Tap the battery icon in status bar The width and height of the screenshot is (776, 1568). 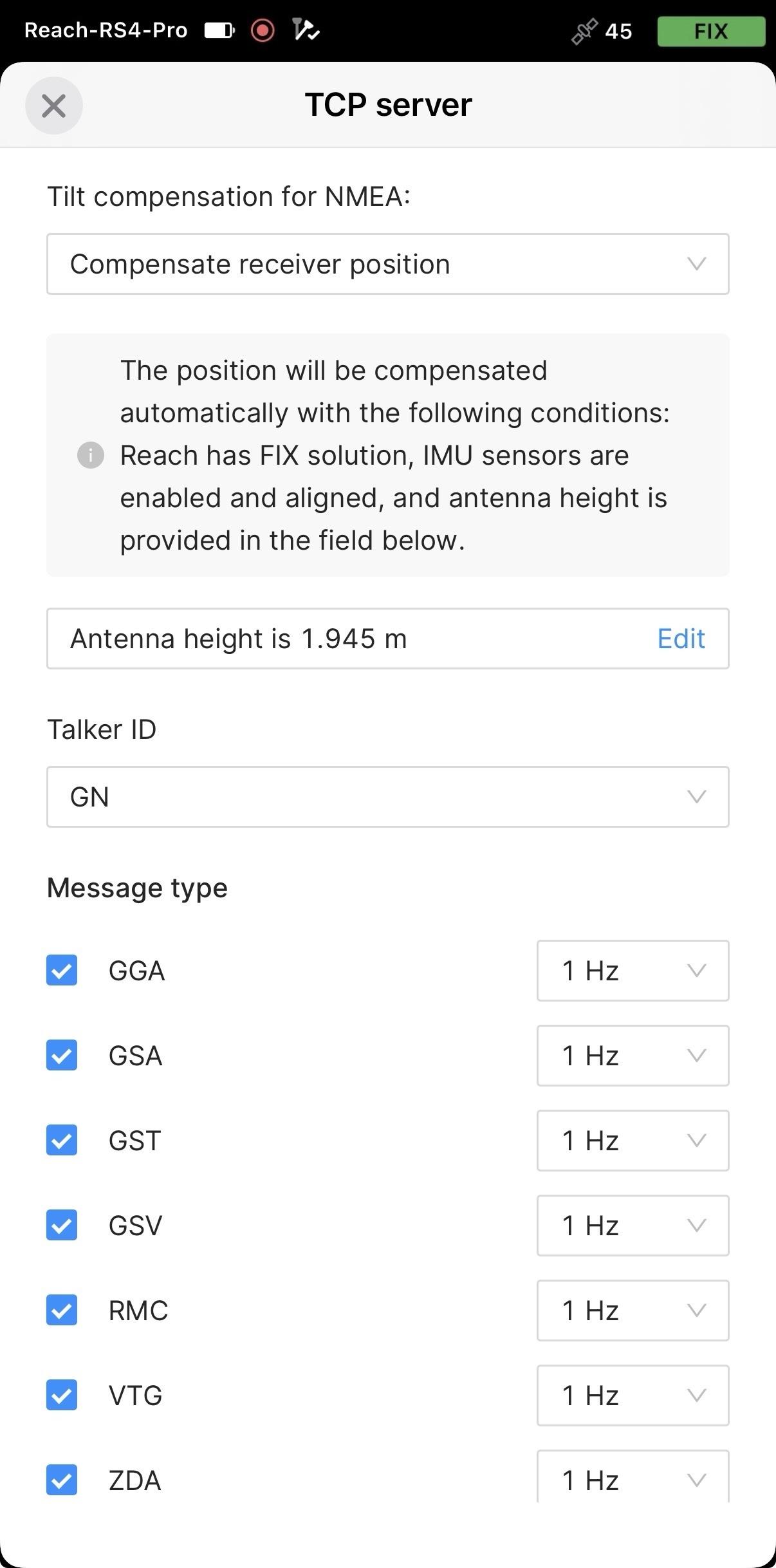click(220, 30)
